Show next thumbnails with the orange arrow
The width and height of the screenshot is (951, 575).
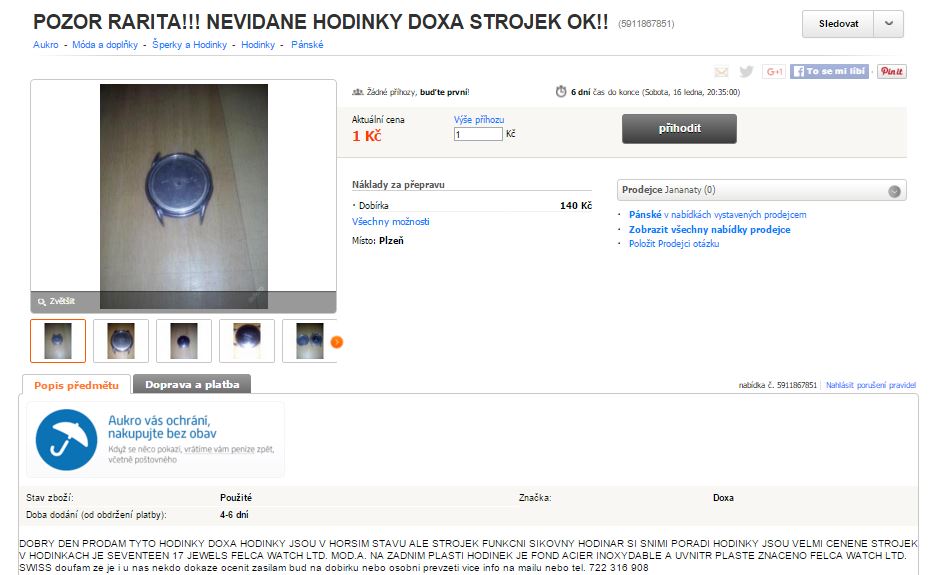(x=337, y=342)
